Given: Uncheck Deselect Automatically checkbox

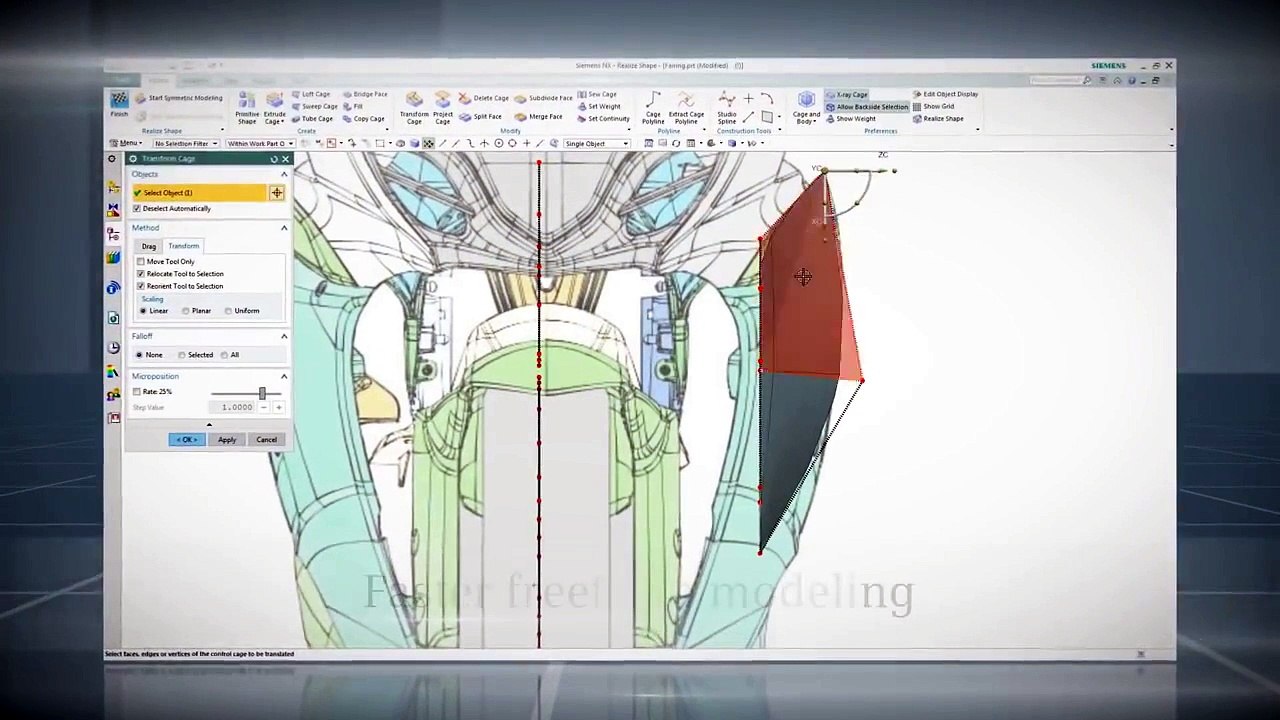Looking at the screenshot, I should pyautogui.click(x=137, y=208).
